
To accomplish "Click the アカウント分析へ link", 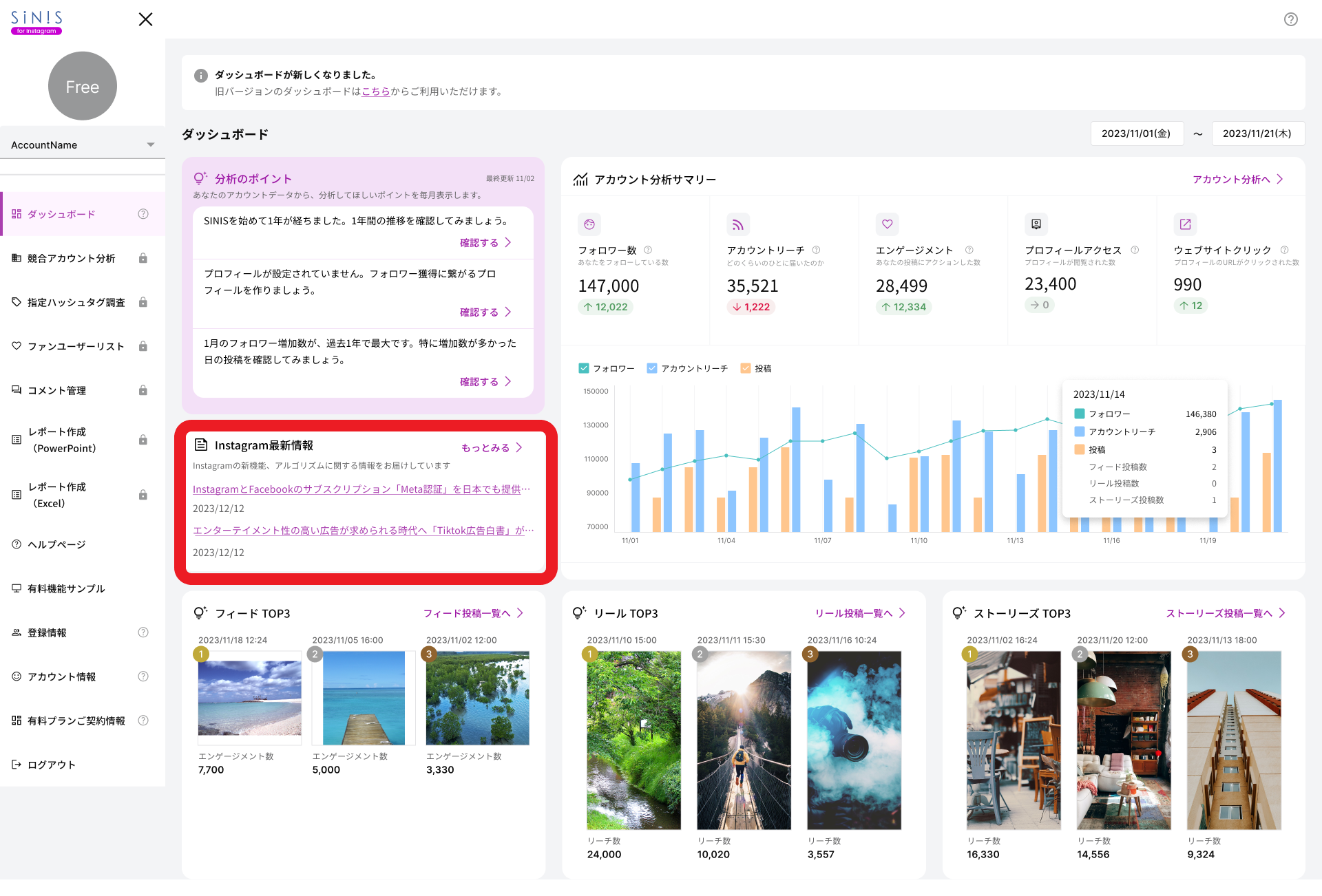I will (1237, 179).
